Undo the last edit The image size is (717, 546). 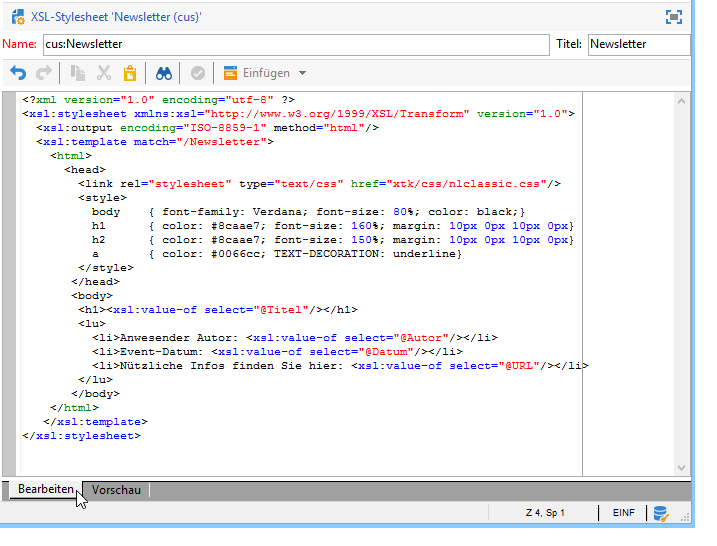click(18, 73)
